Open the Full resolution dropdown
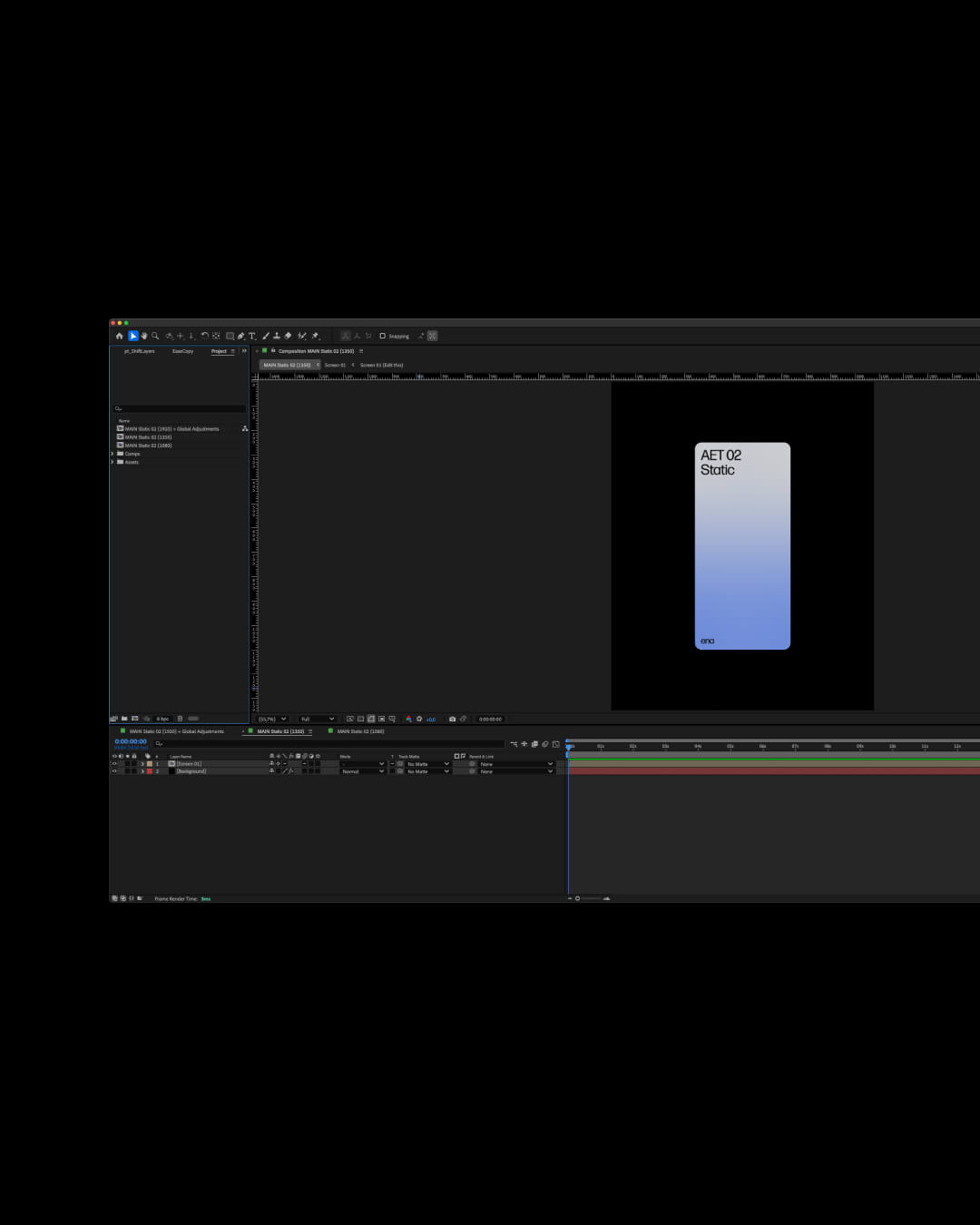This screenshot has width=980, height=1225. point(318,719)
